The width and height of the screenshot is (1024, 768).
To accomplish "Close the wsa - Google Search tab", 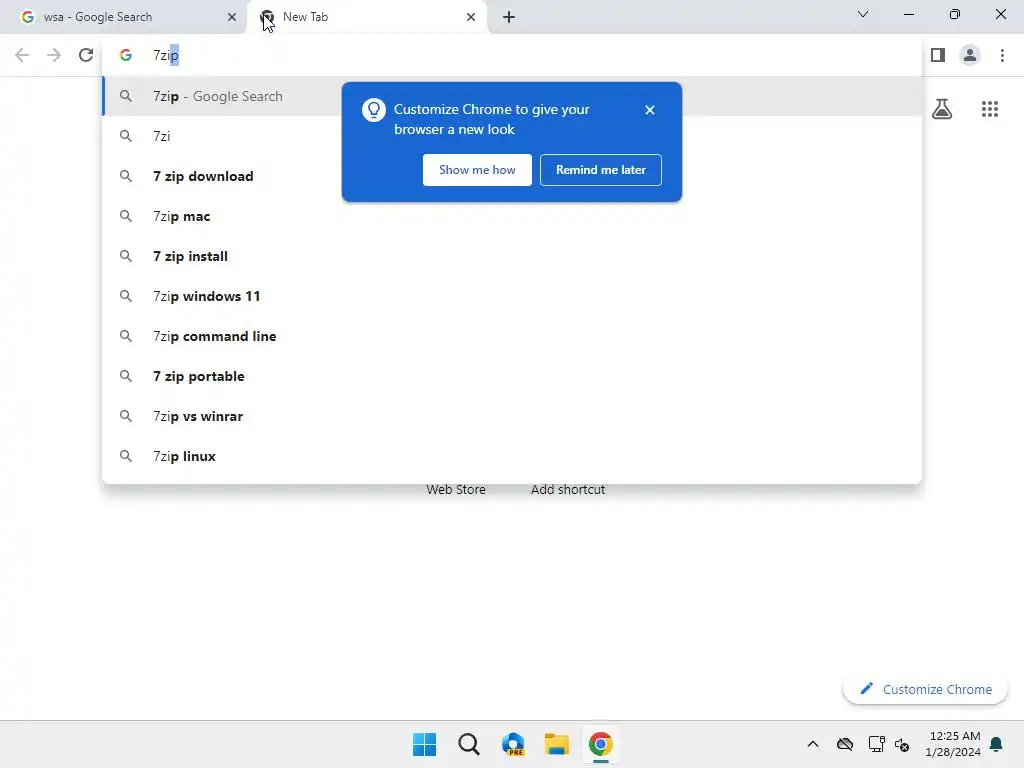I will [232, 17].
